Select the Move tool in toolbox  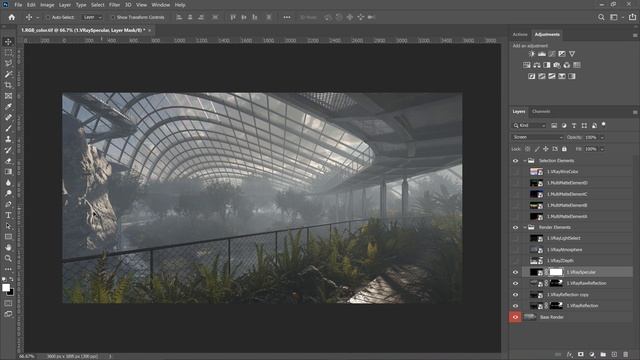click(x=8, y=42)
